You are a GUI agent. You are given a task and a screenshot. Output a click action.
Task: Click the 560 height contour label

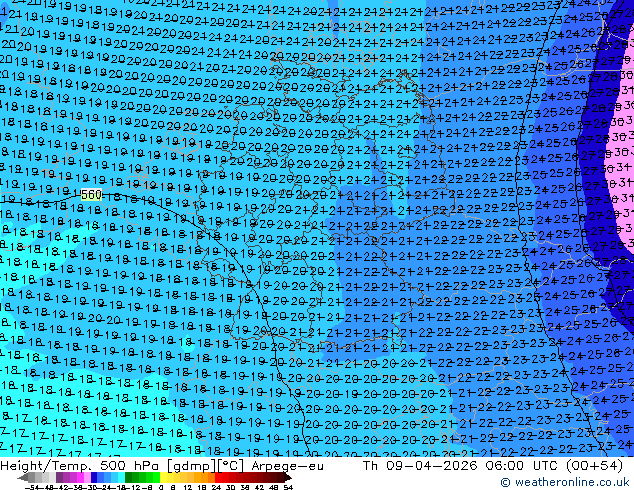click(91, 195)
